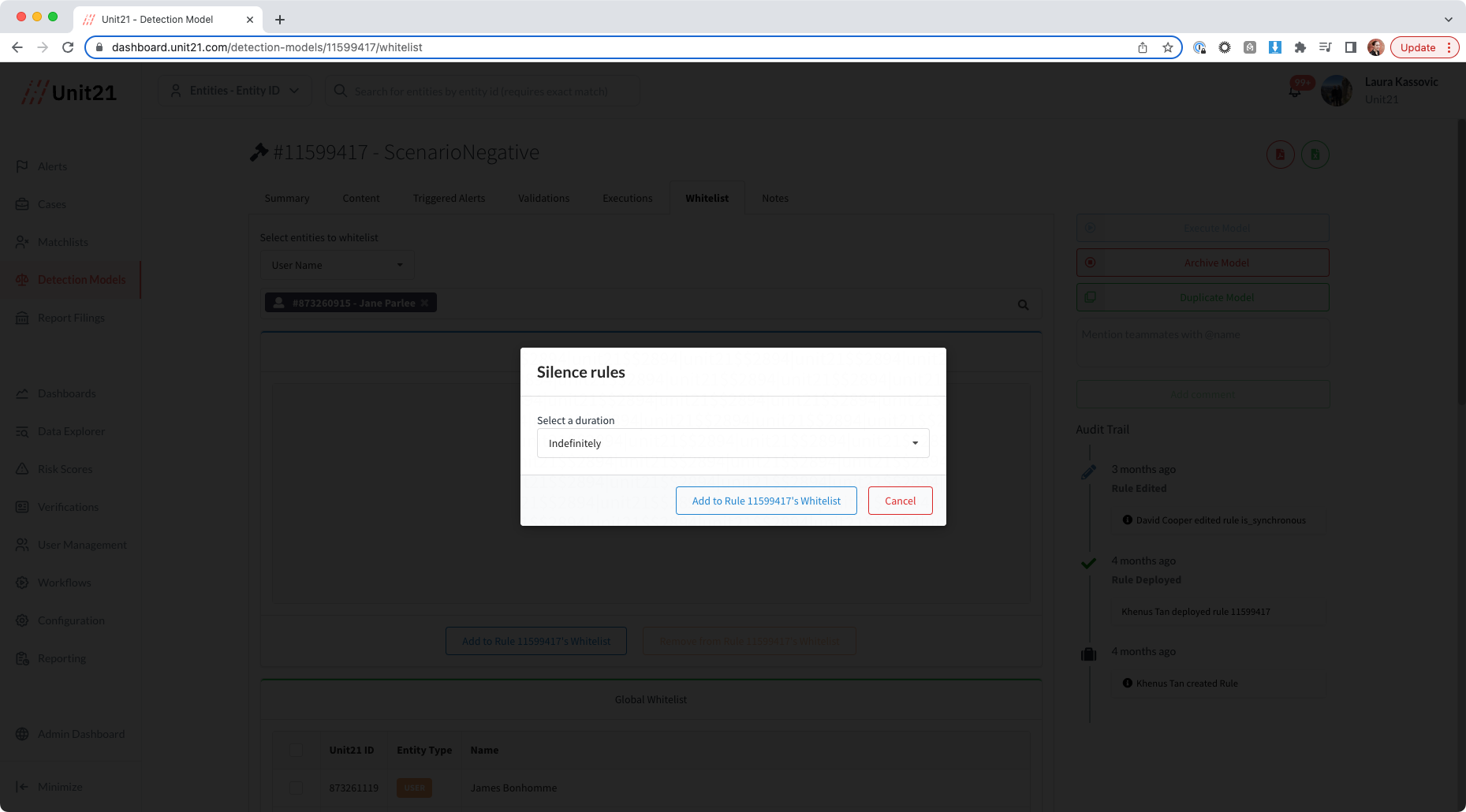Open the Notes tab
Viewport: 1466px width, 812px height.
pos(775,198)
